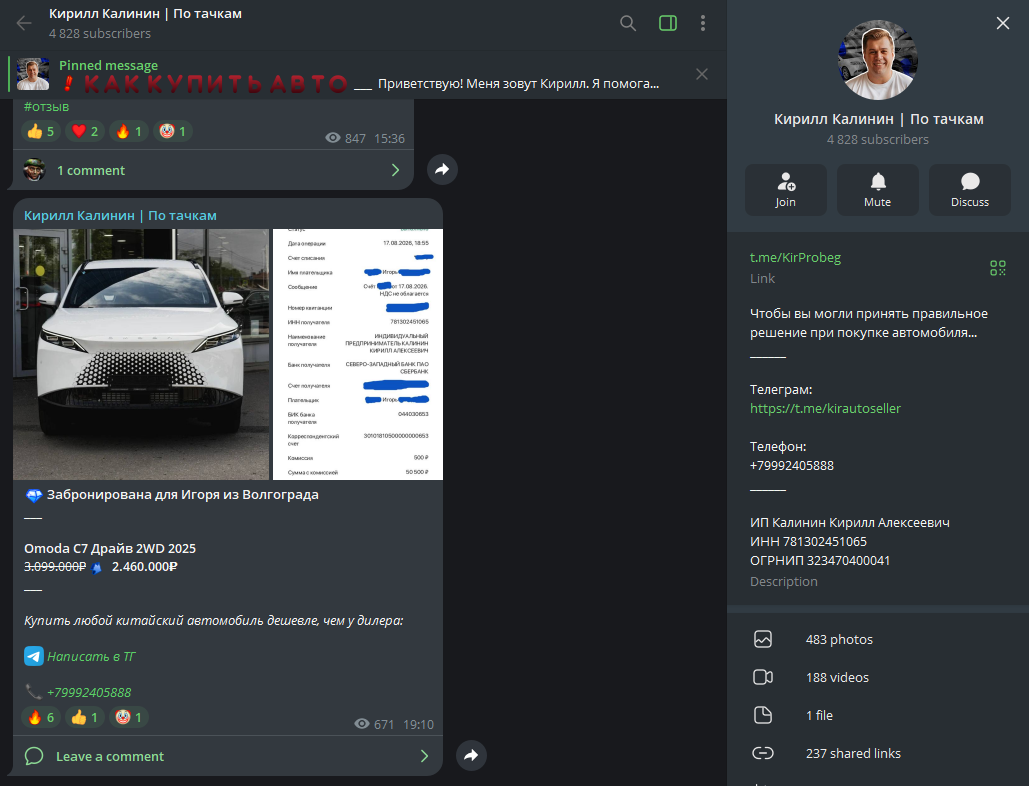1029x786 pixels.
Task: Toggle fire reaction with count 1 on review post
Action: tap(129, 131)
